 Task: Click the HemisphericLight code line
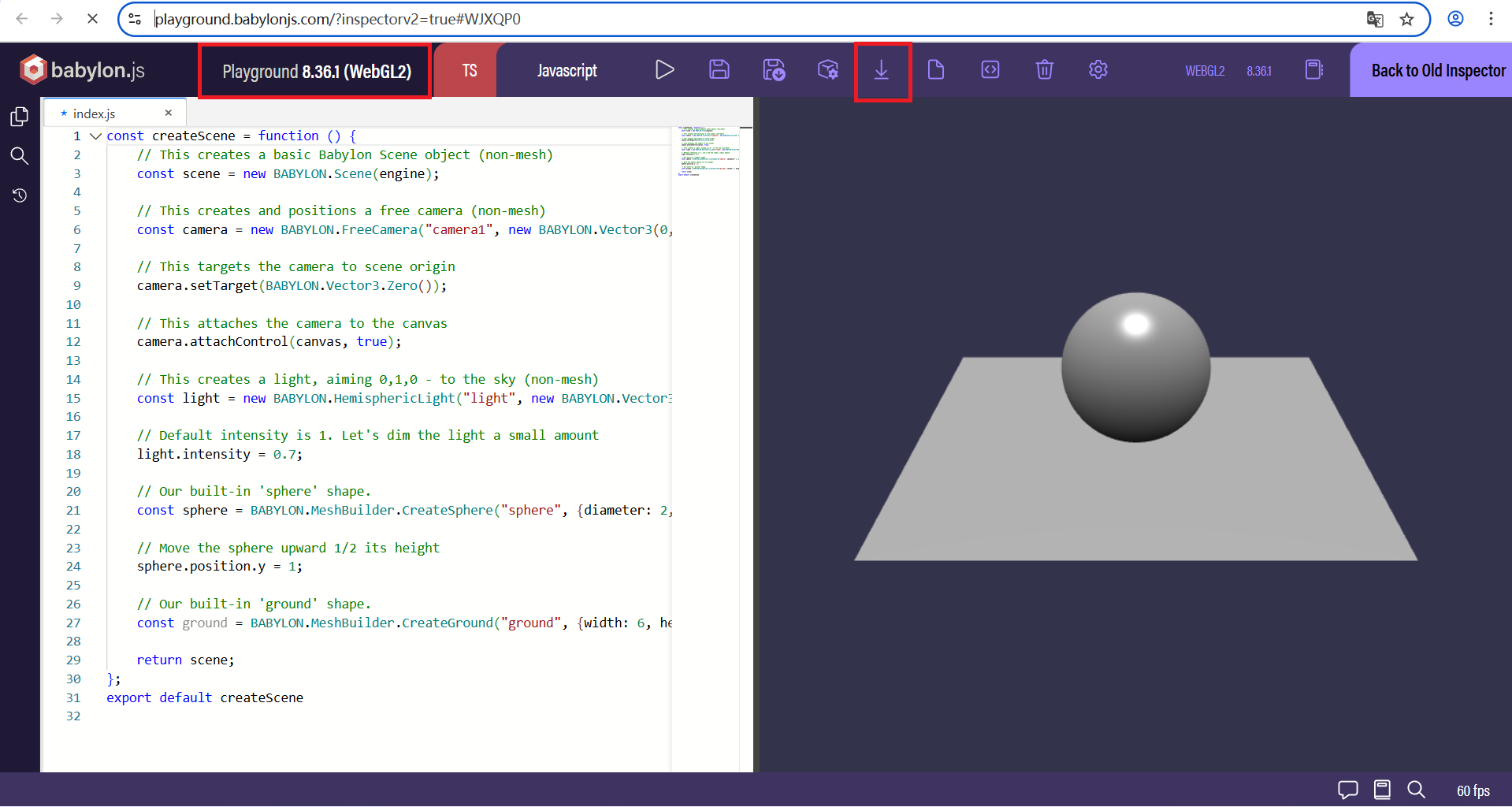coord(404,399)
